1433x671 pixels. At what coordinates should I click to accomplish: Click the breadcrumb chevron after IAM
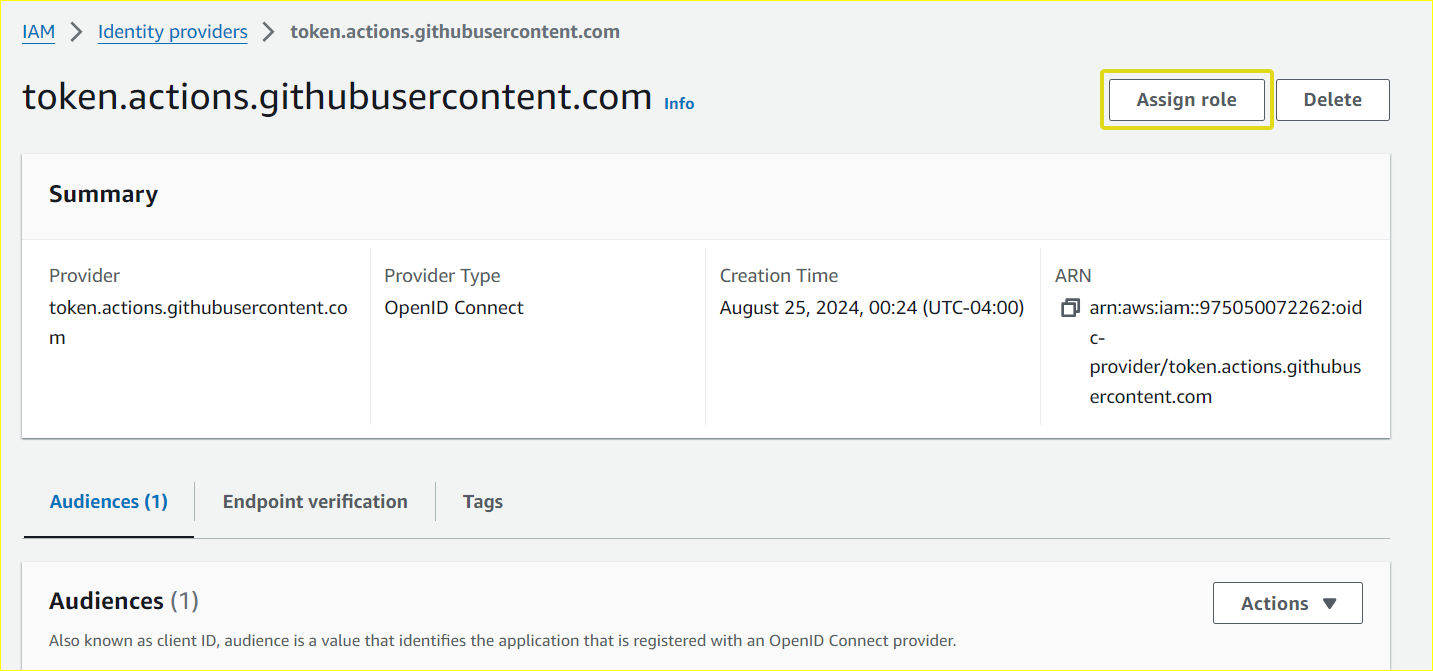[74, 31]
